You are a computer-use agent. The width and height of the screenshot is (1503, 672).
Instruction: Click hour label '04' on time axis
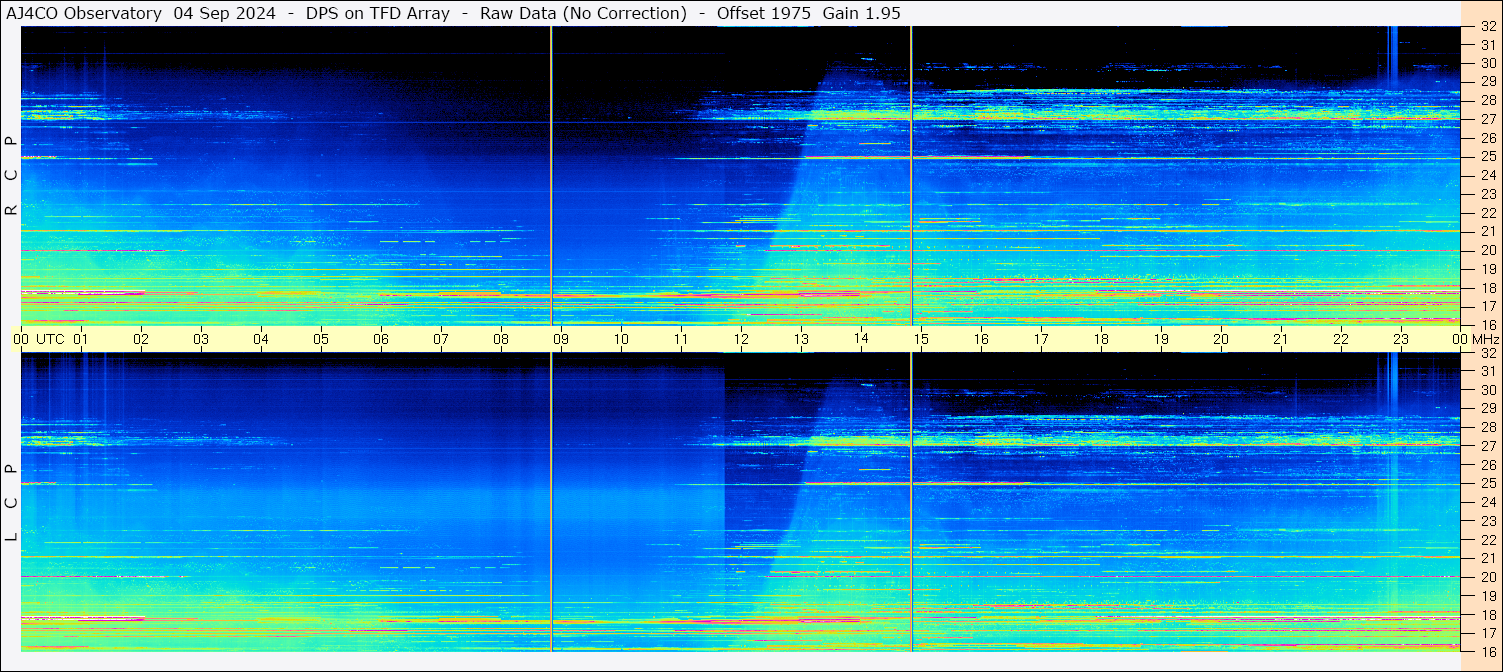[x=261, y=339]
